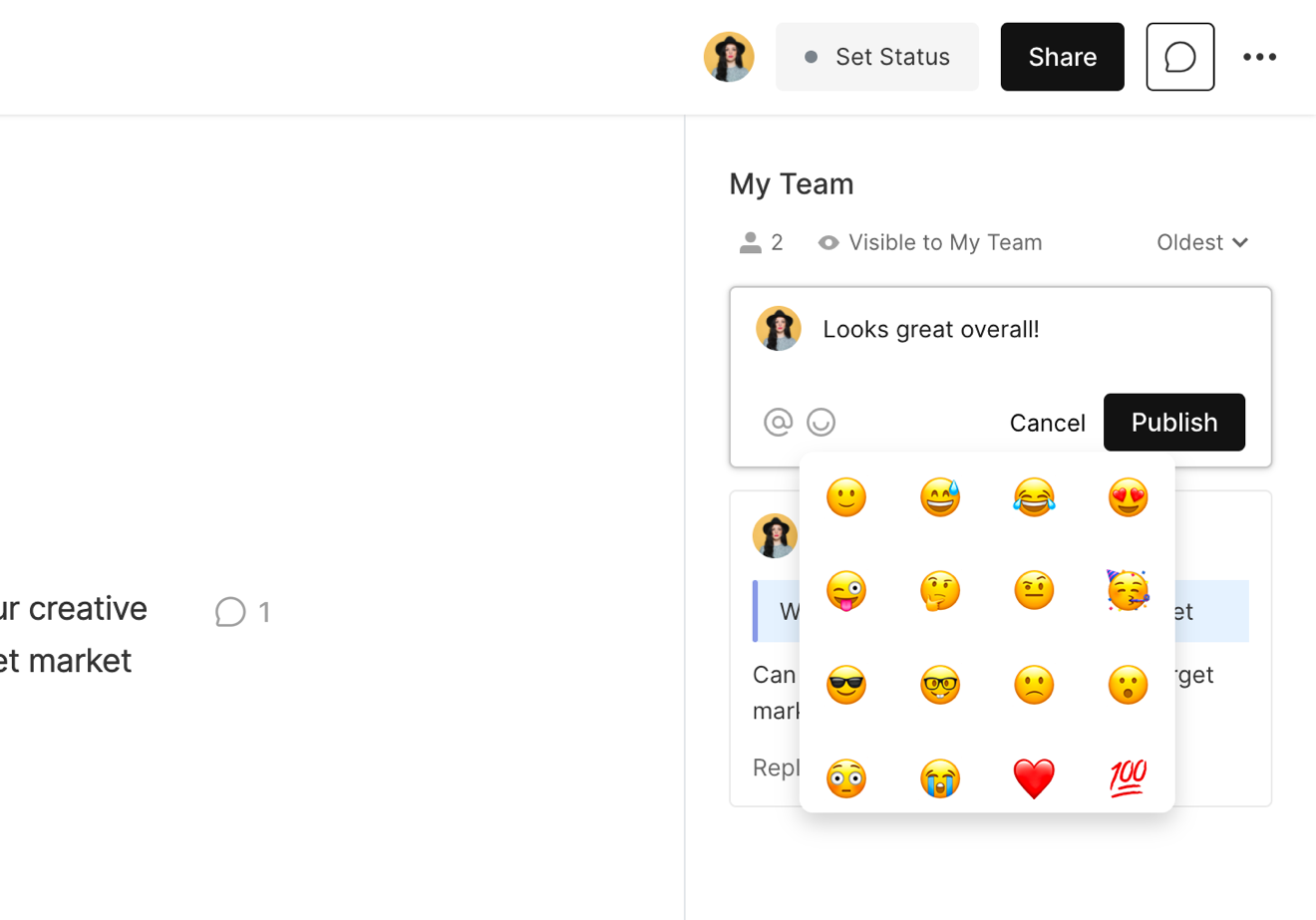Click Visible to My Team visibility setting

(930, 242)
